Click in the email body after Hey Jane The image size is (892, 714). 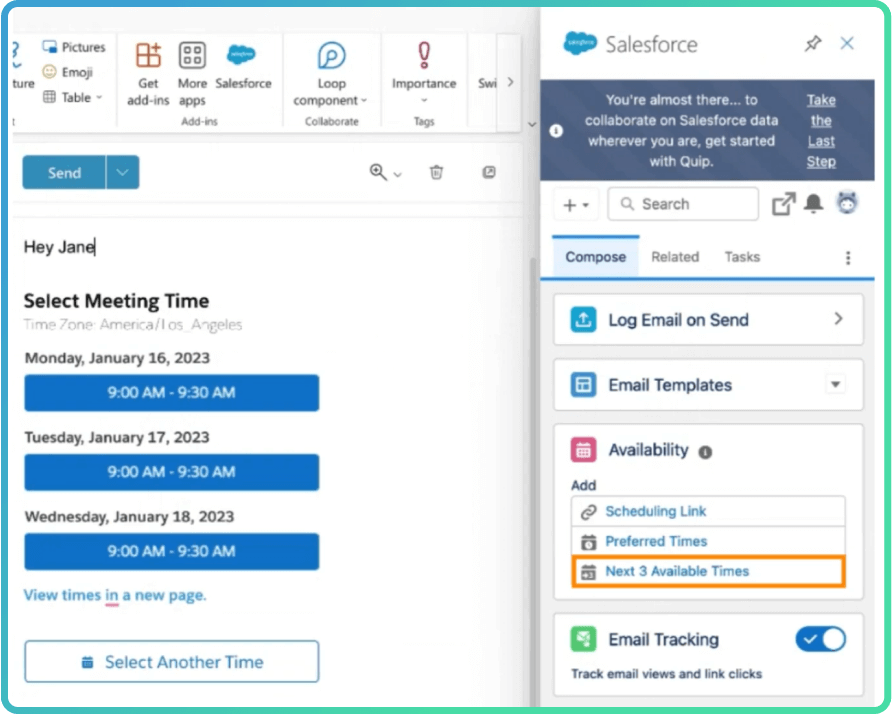tap(96, 247)
